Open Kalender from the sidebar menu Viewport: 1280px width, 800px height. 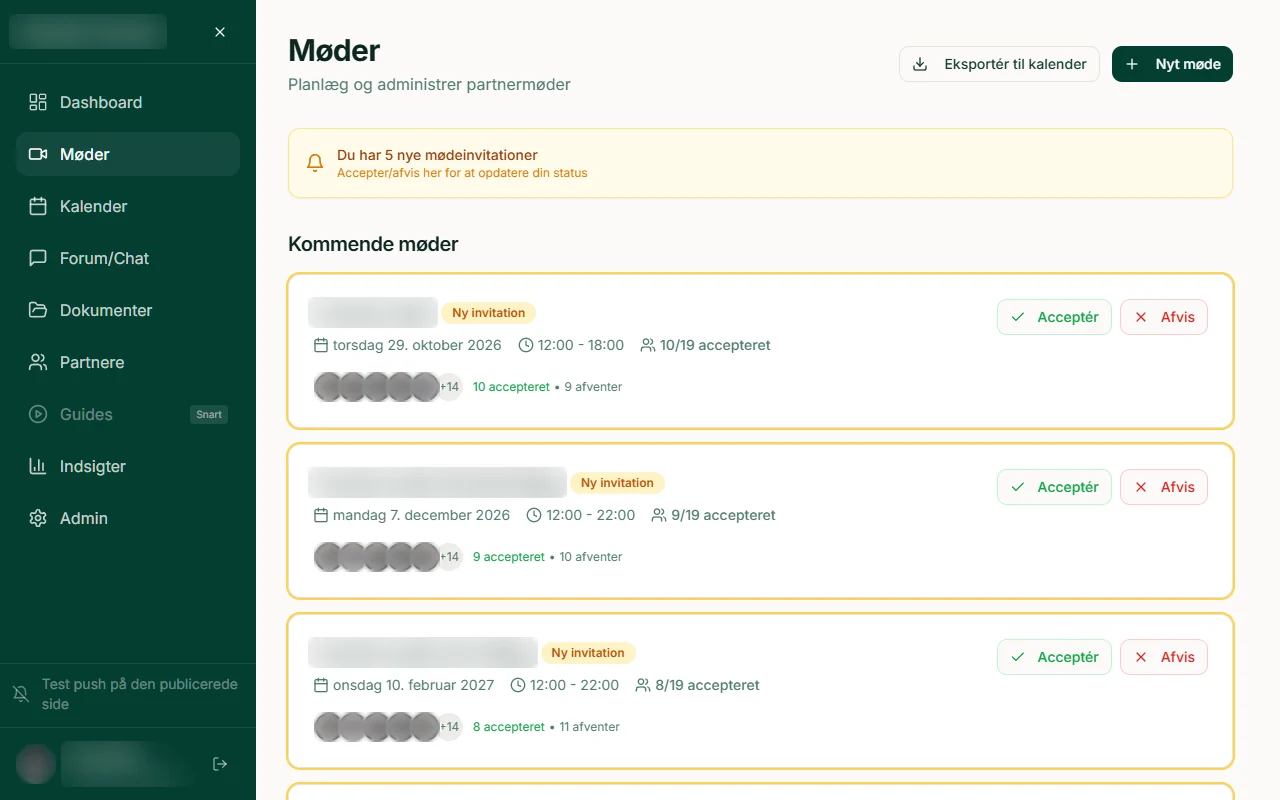point(128,206)
